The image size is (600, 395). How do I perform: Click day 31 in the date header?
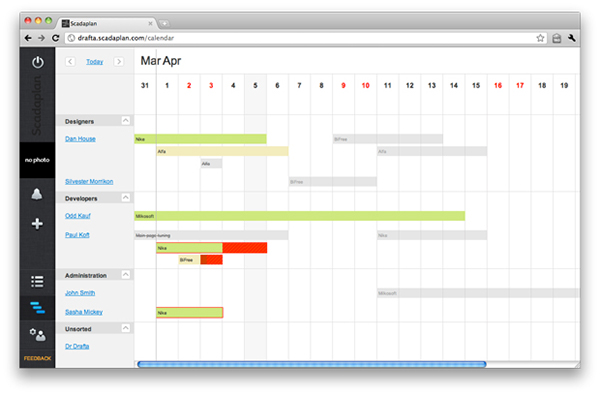point(145,85)
